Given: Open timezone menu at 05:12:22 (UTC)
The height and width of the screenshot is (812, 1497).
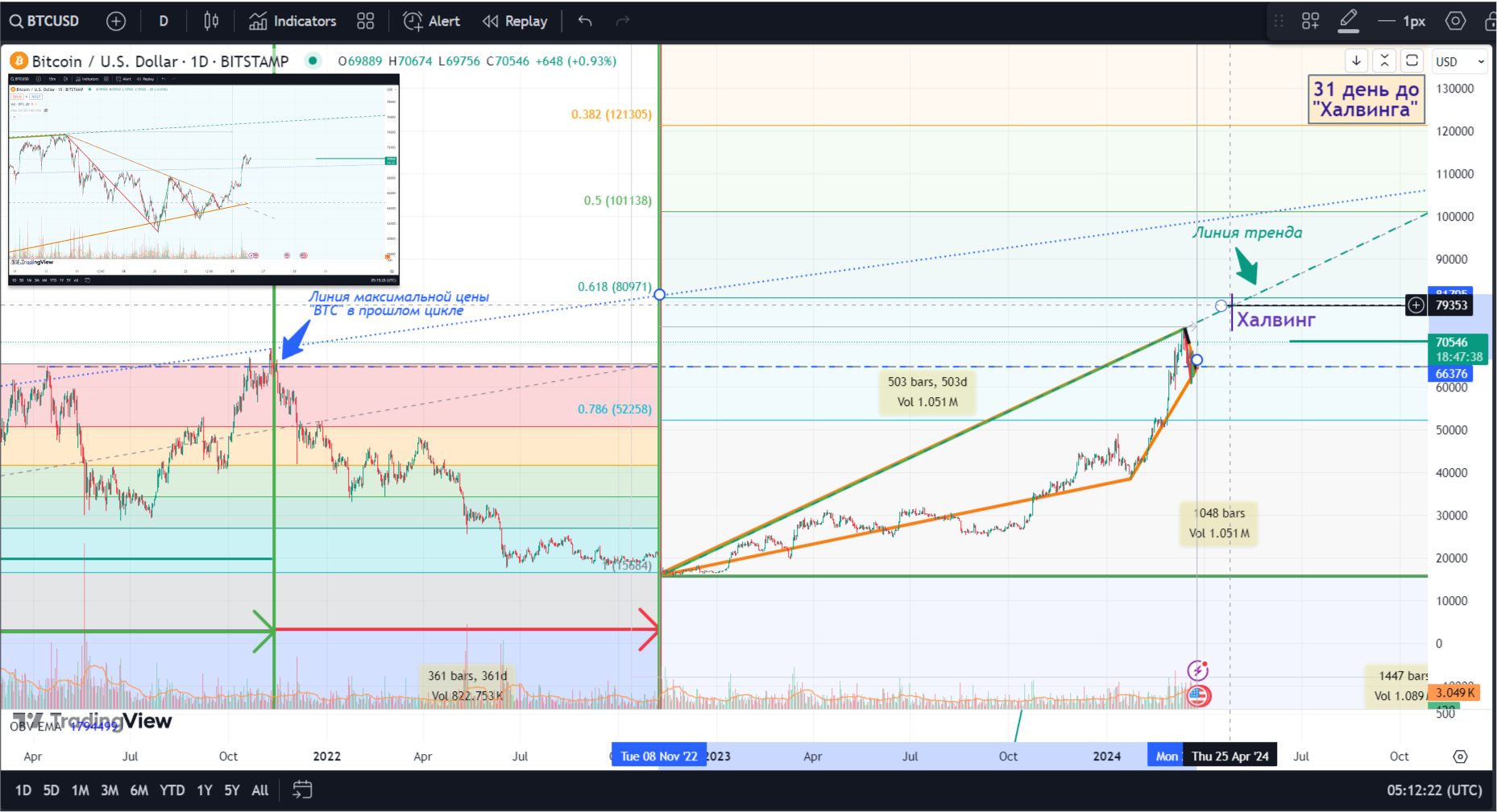Looking at the screenshot, I should (x=1434, y=790).
